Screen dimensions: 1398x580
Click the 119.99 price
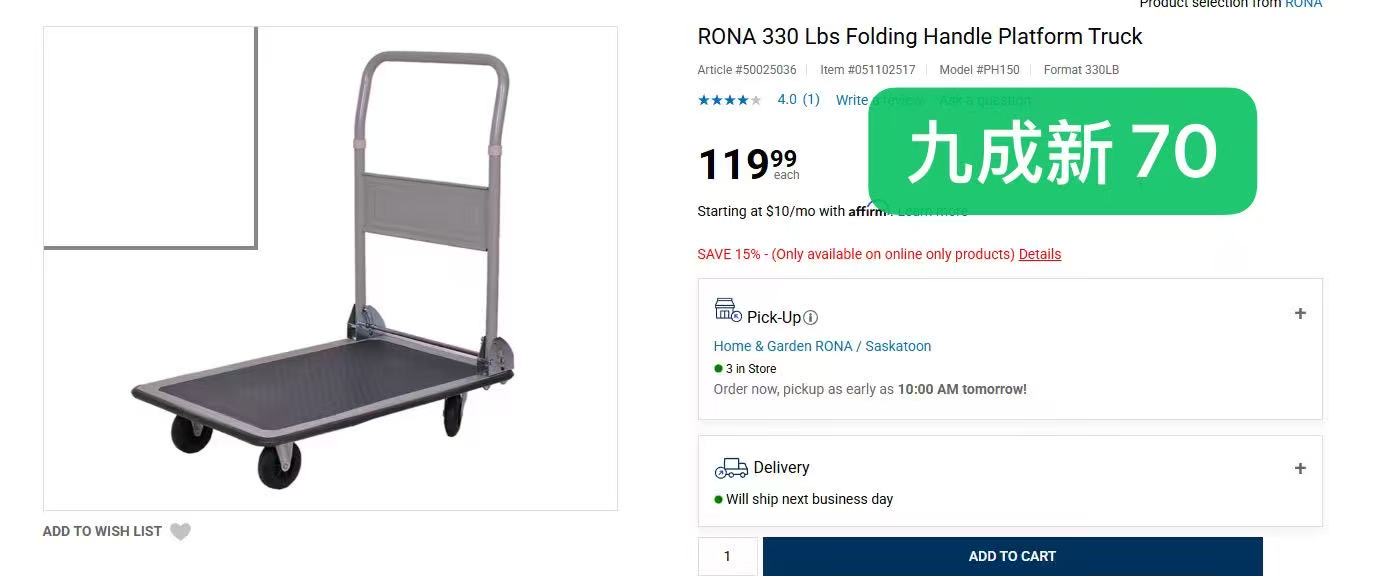click(x=747, y=164)
